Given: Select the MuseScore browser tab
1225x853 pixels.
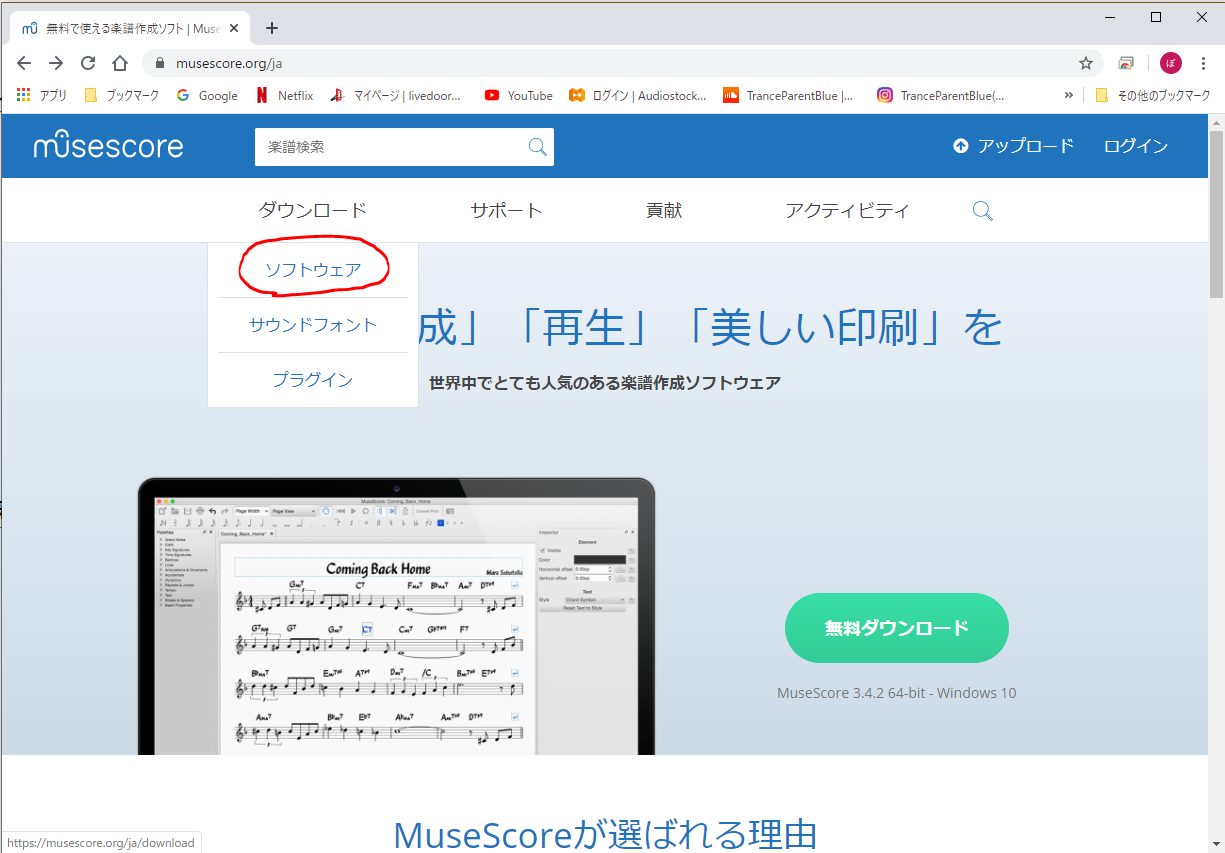Looking at the screenshot, I should coord(128,28).
